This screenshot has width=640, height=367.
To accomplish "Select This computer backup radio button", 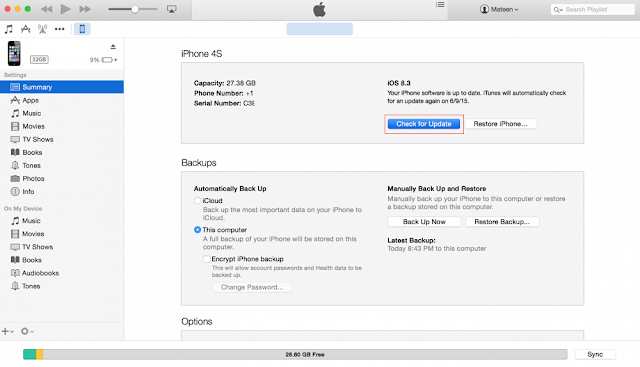I will coord(198,230).
